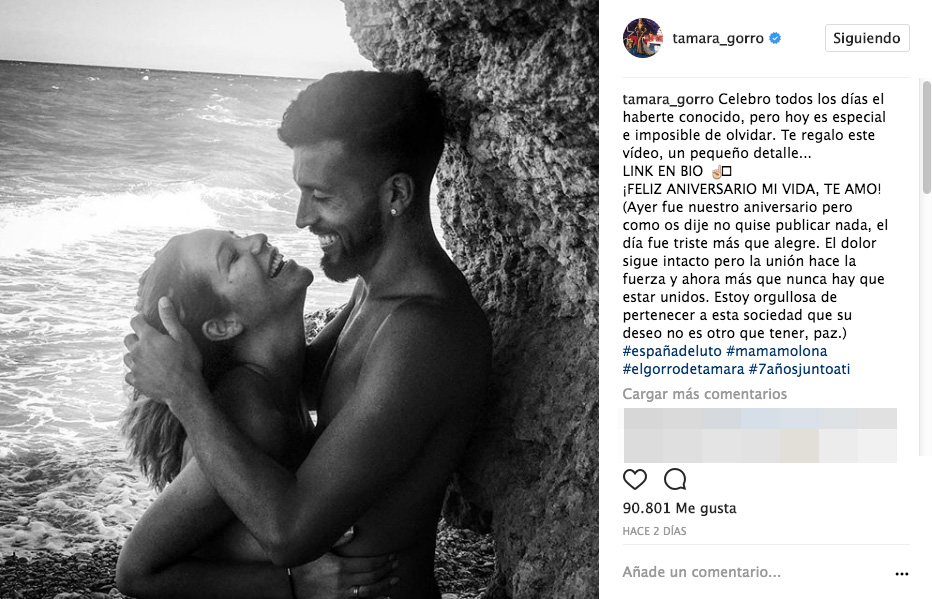The height and width of the screenshot is (599, 932).
Task: Open tamara_gorro username in caption
Action: [x=668, y=99]
